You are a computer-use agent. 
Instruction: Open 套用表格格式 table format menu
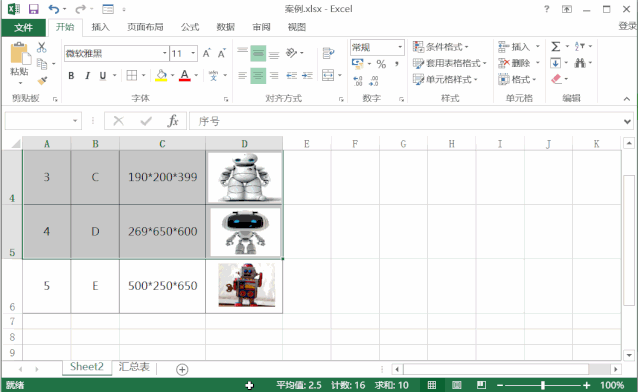pyautogui.click(x=450, y=63)
